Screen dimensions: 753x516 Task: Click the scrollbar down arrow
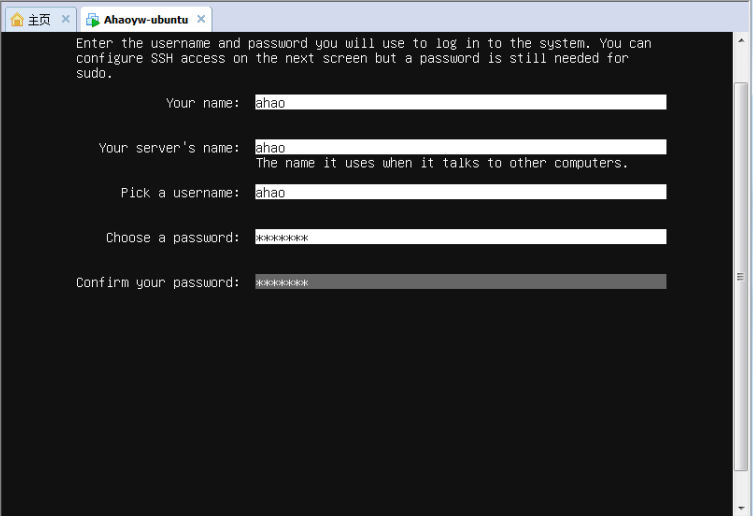(x=741, y=508)
